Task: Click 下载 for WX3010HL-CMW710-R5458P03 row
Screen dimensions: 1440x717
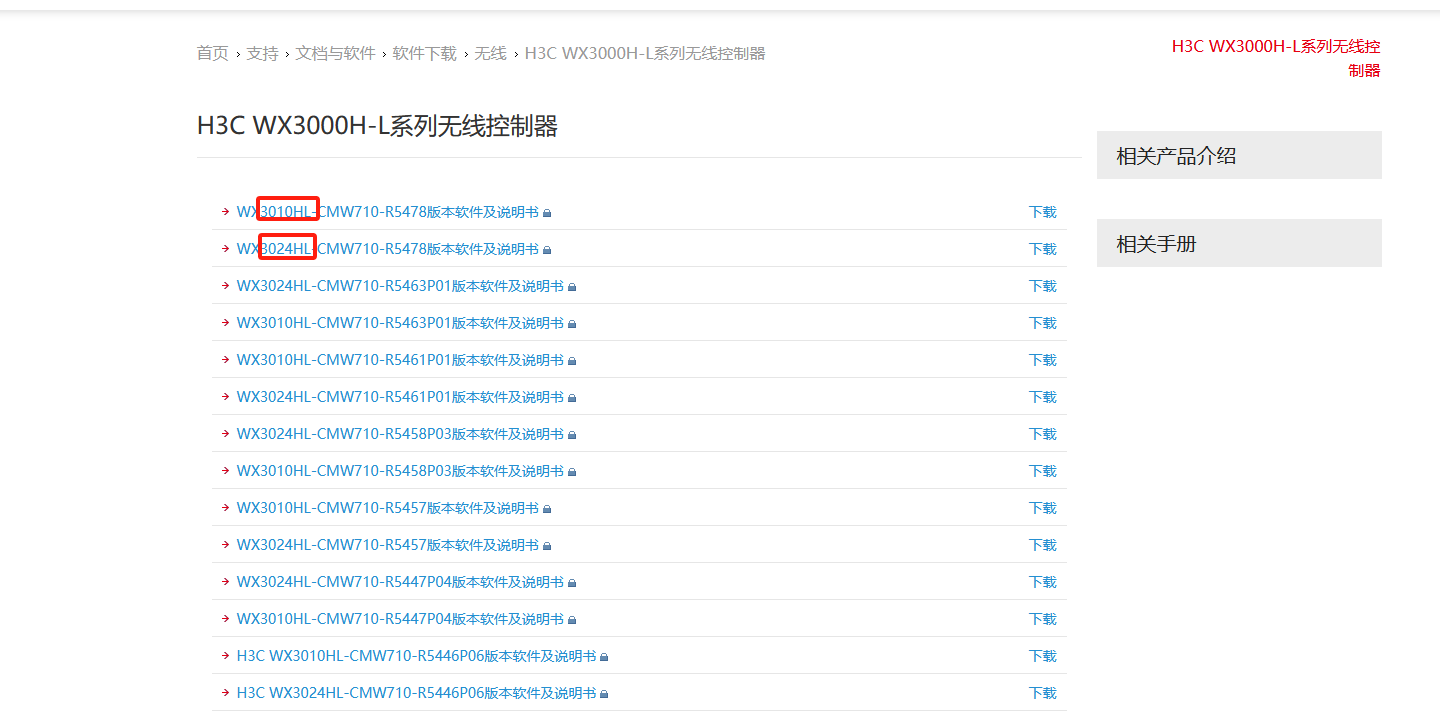Action: pos(1043,471)
